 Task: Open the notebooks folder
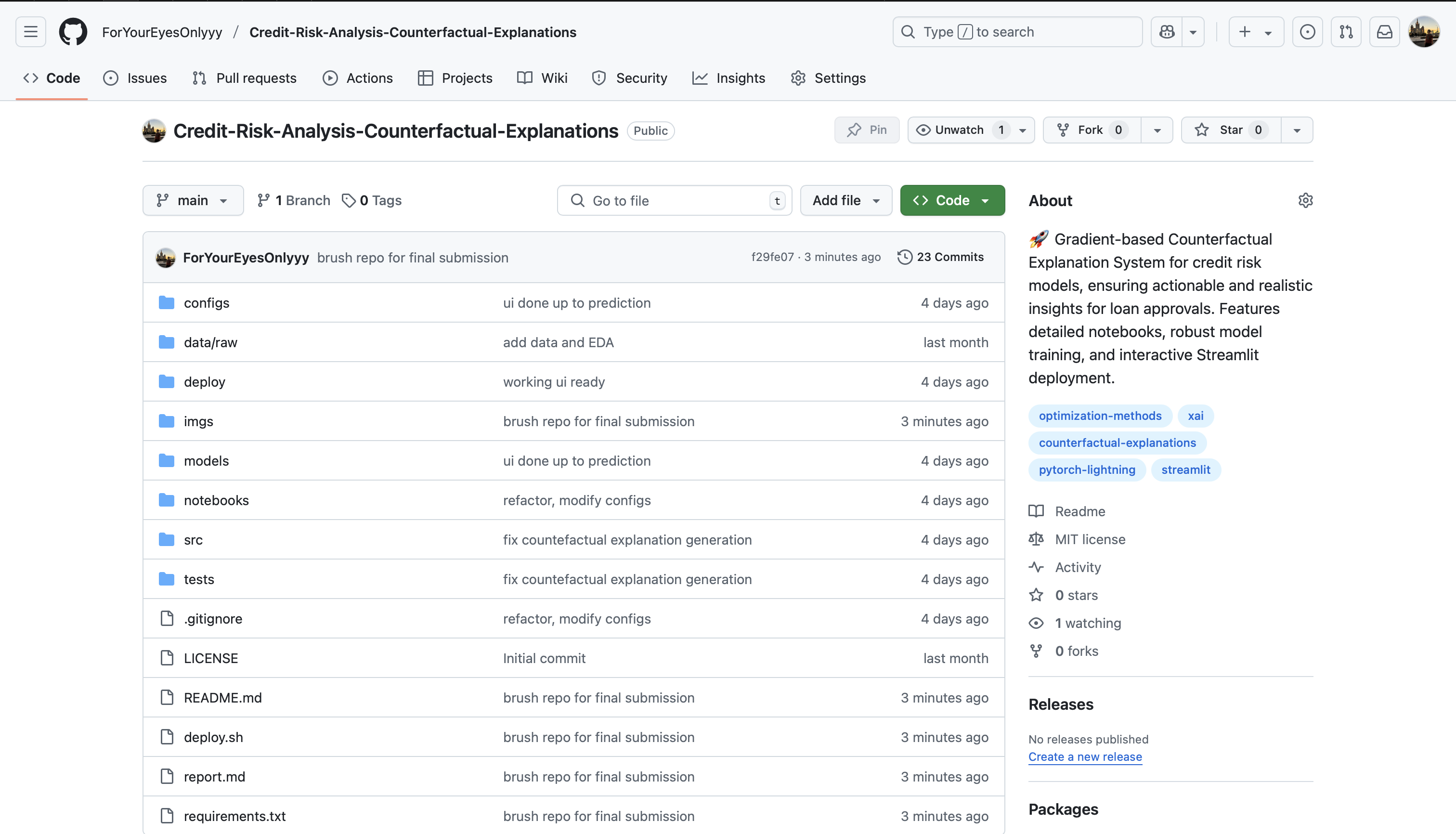pos(216,500)
